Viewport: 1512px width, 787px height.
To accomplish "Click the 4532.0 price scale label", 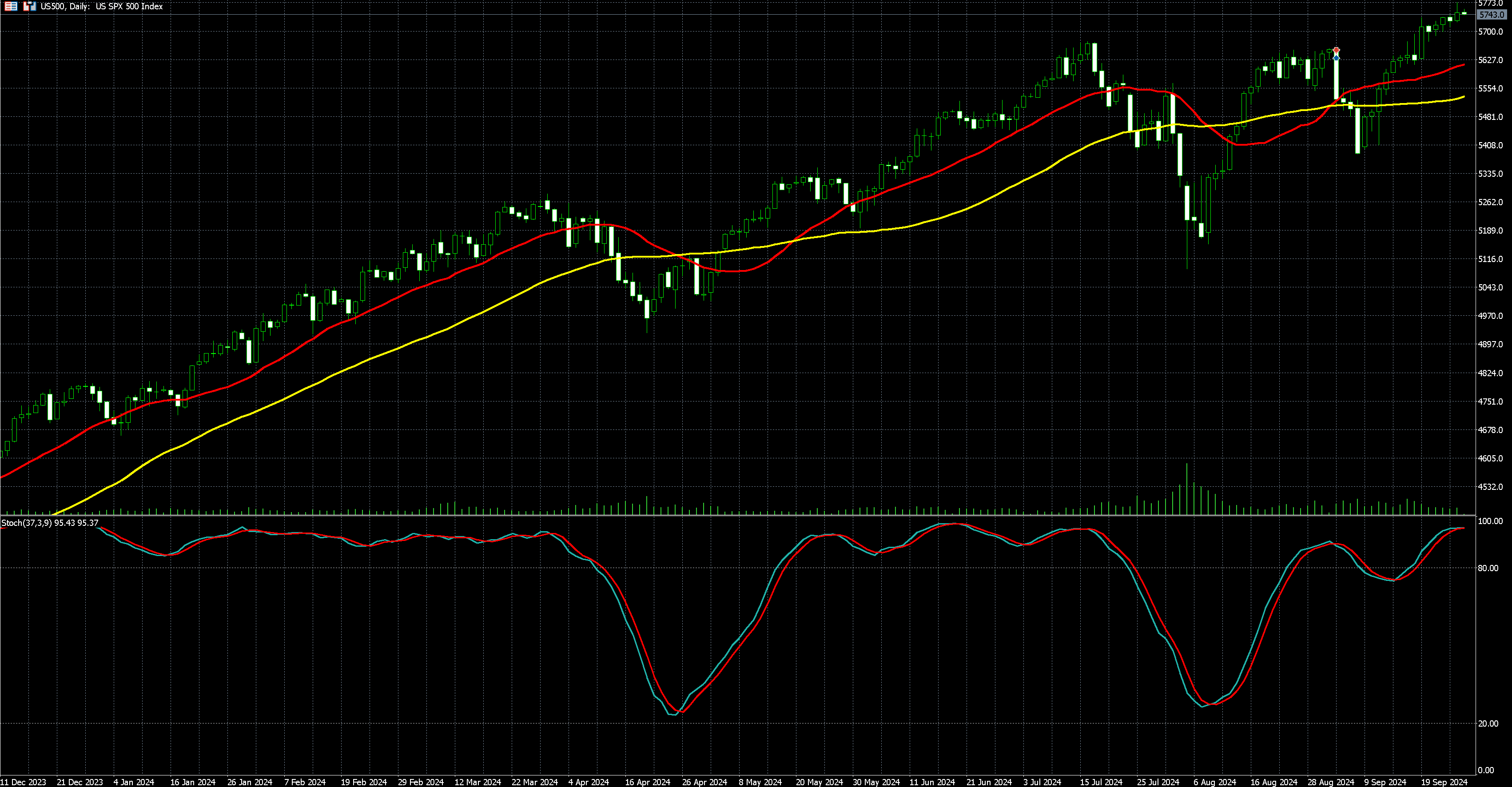I will pyautogui.click(x=1491, y=486).
